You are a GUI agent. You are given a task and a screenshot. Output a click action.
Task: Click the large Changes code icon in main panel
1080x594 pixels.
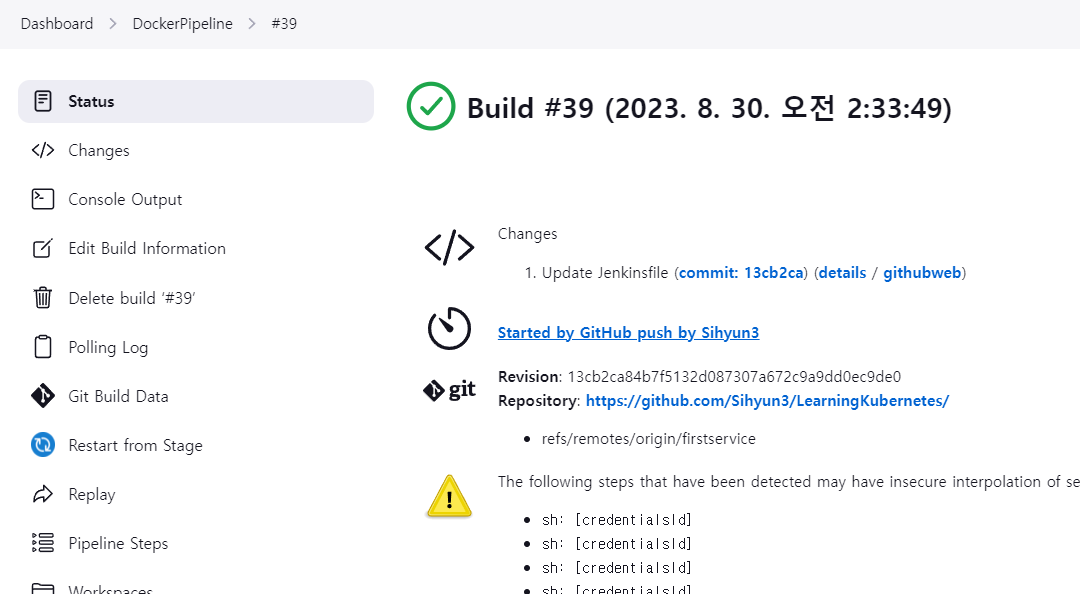click(449, 247)
